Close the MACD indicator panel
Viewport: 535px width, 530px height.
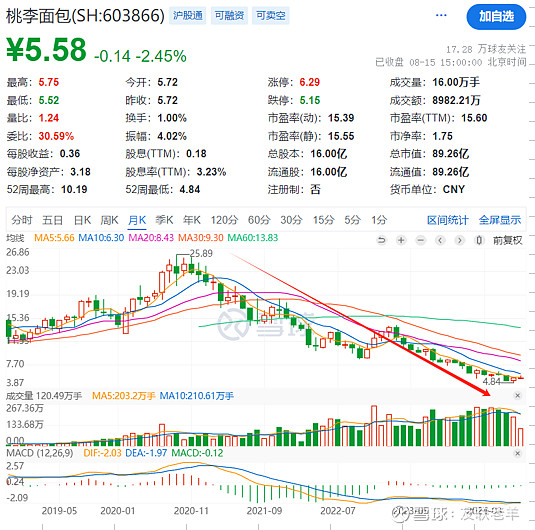pos(517,453)
